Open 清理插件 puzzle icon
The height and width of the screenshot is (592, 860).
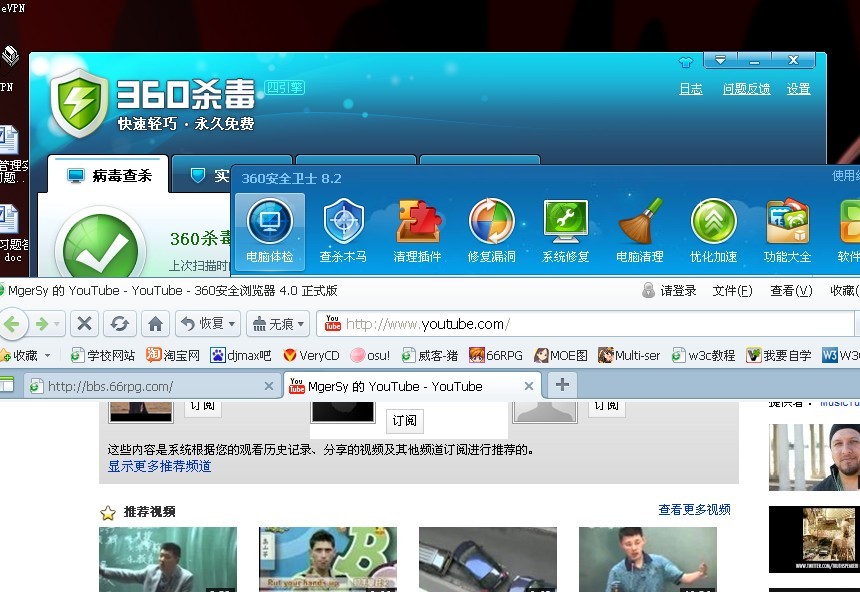417,232
